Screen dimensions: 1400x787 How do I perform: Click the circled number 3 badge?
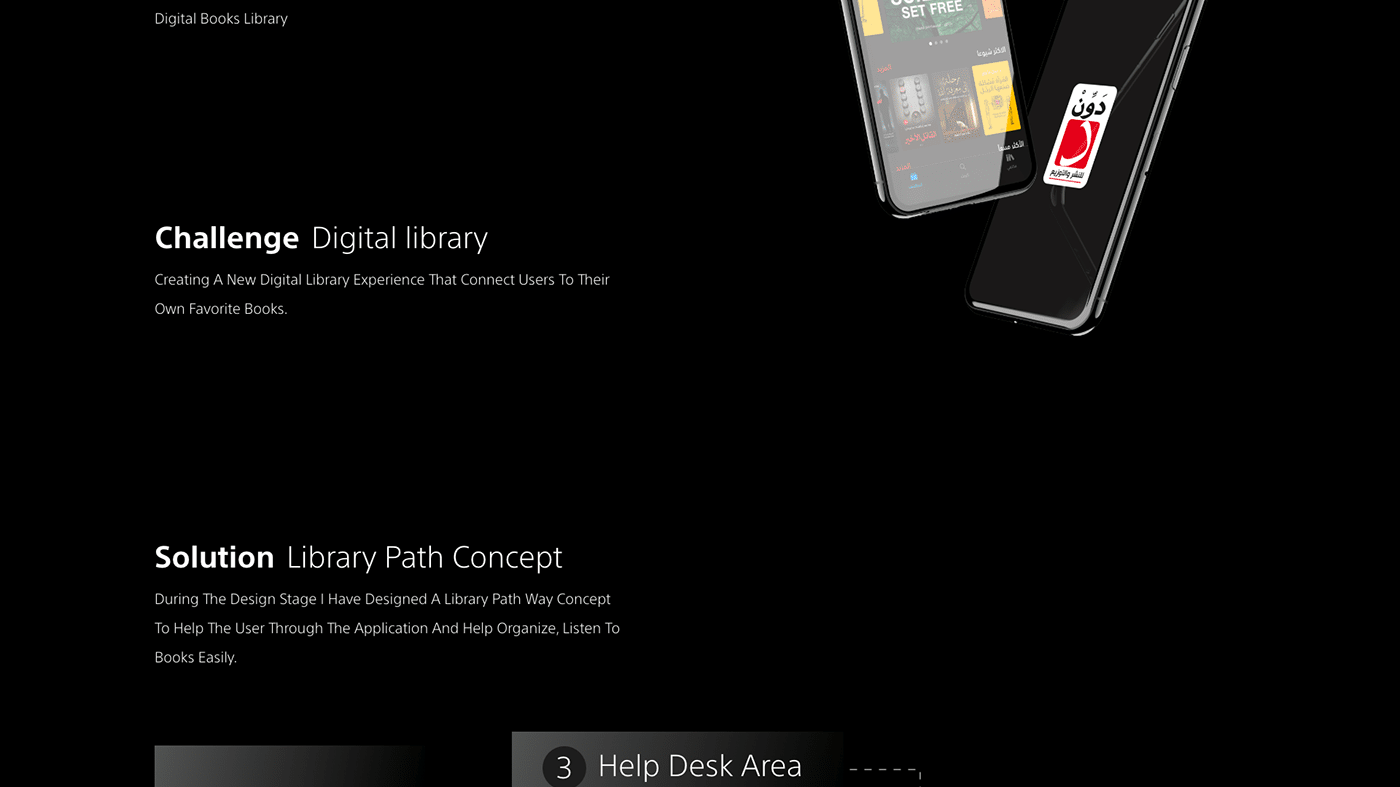click(x=564, y=767)
